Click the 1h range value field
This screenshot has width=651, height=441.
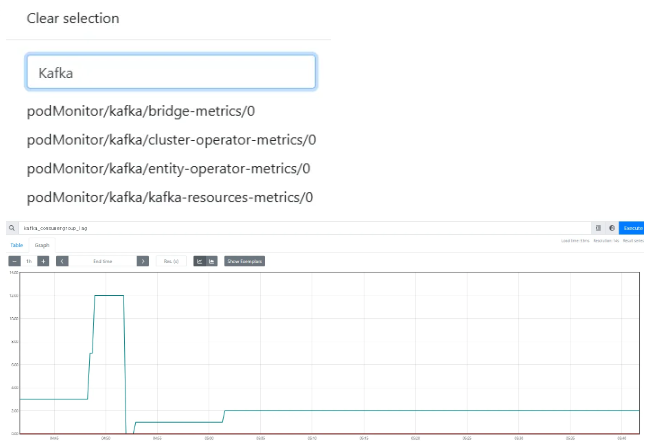pyautogui.click(x=29, y=261)
